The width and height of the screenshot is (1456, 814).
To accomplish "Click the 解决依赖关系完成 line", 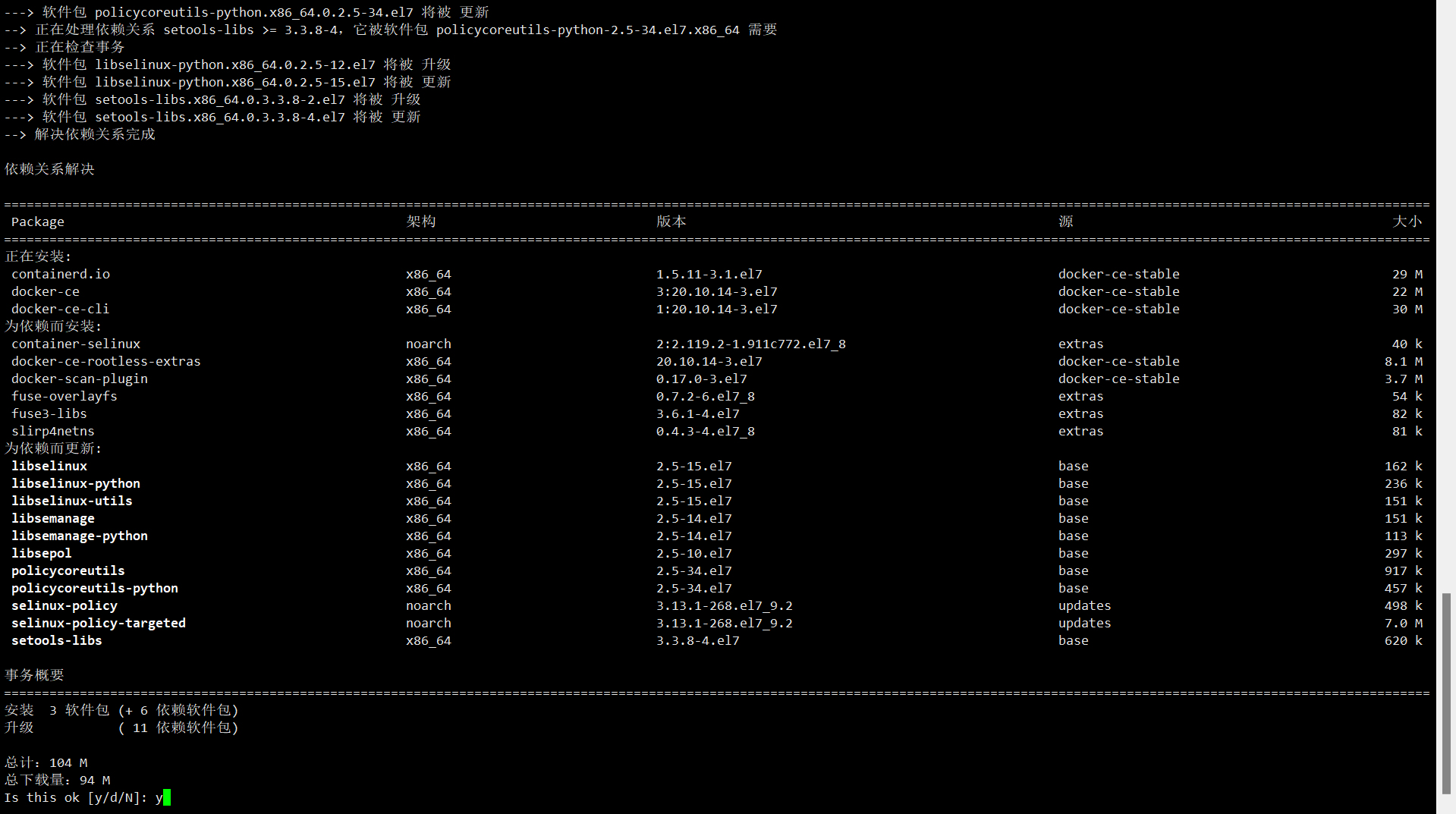I will tap(80, 134).
